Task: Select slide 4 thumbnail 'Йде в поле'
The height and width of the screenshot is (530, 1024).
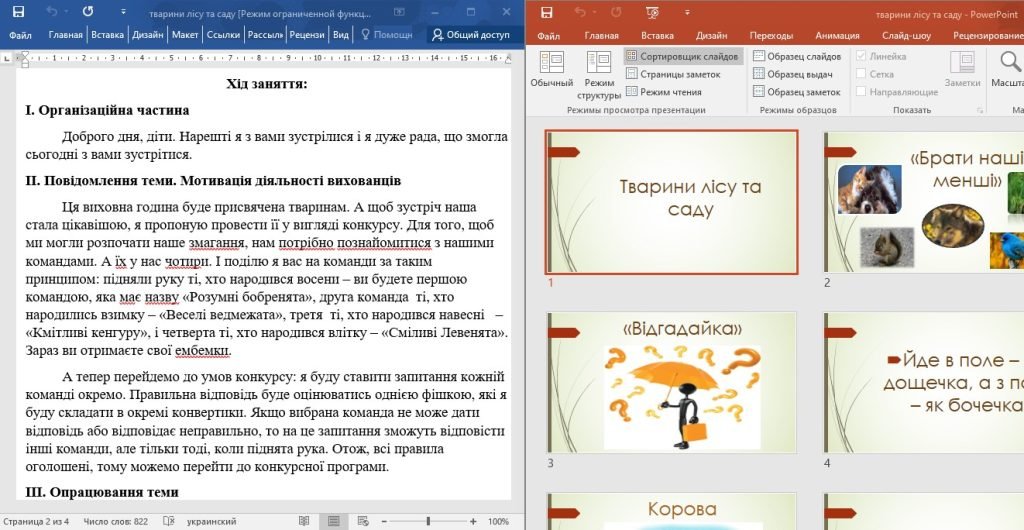Action: pos(923,382)
